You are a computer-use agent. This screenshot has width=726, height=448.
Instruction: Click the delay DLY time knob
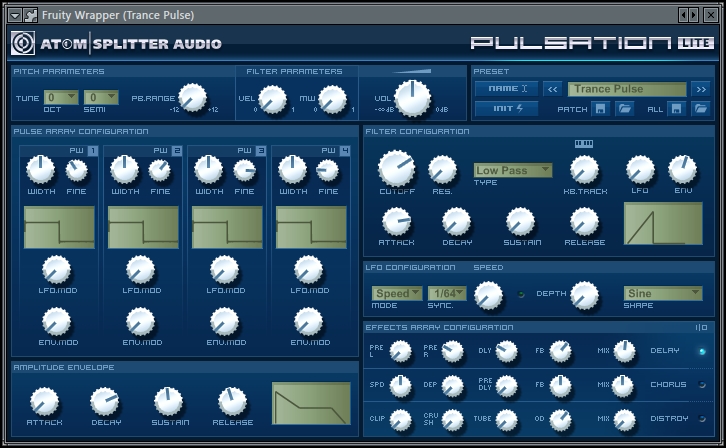pos(507,351)
